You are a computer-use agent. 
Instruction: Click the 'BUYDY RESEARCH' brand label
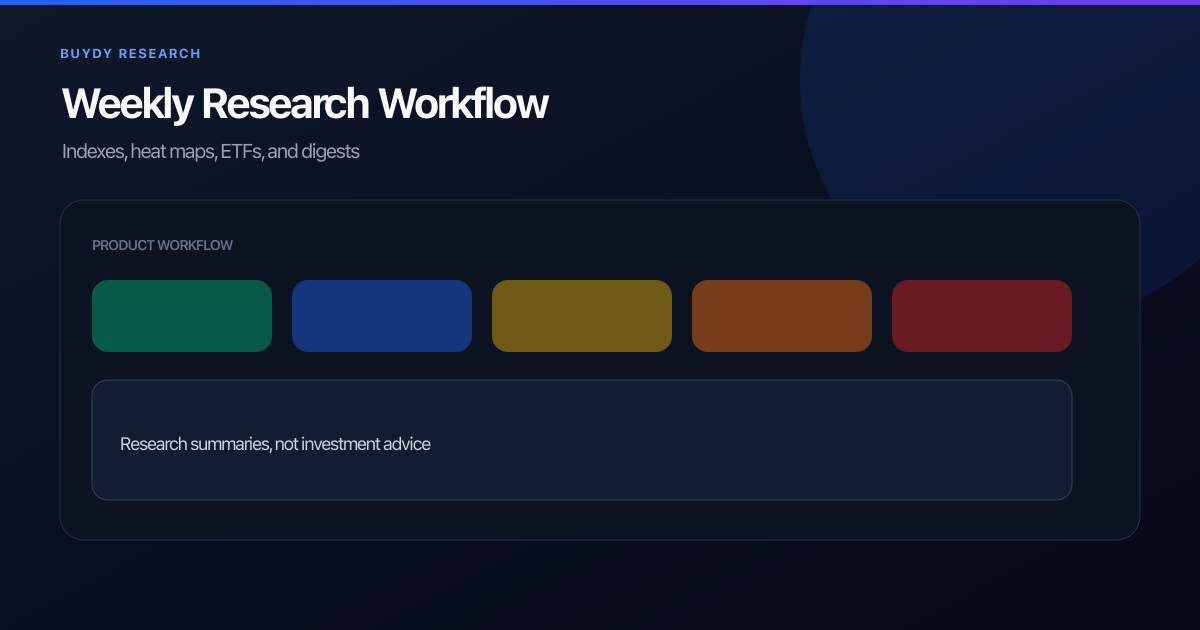coord(130,53)
